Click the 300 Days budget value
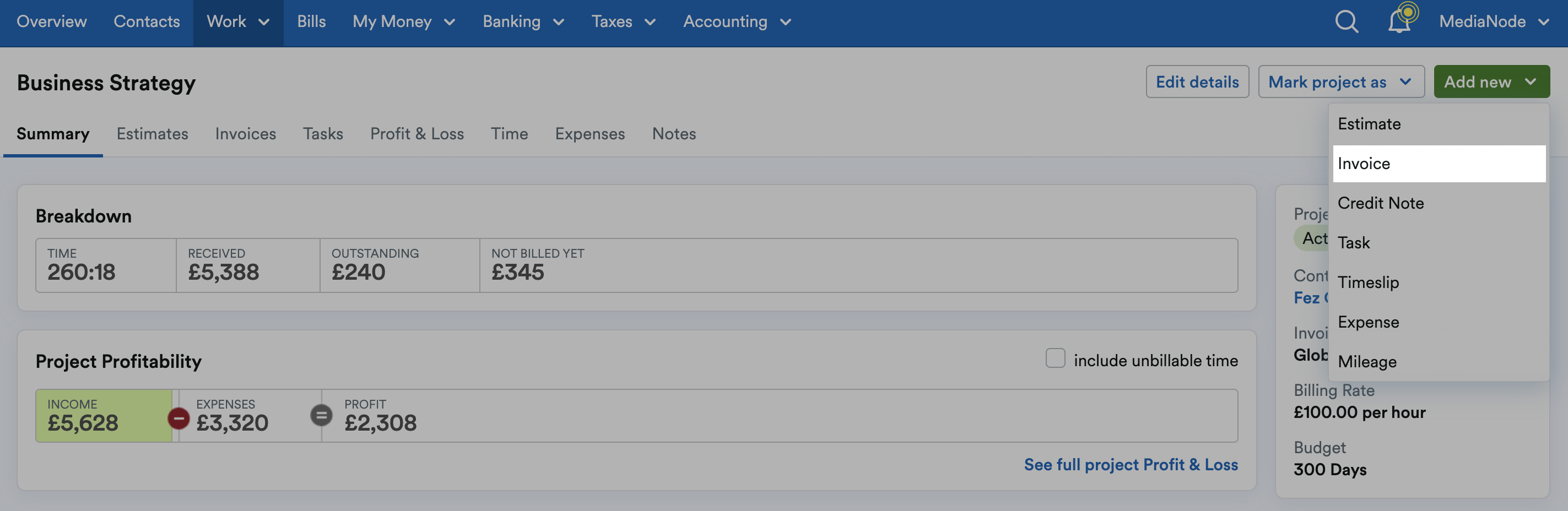Image resolution: width=1568 pixels, height=511 pixels. (1330, 470)
